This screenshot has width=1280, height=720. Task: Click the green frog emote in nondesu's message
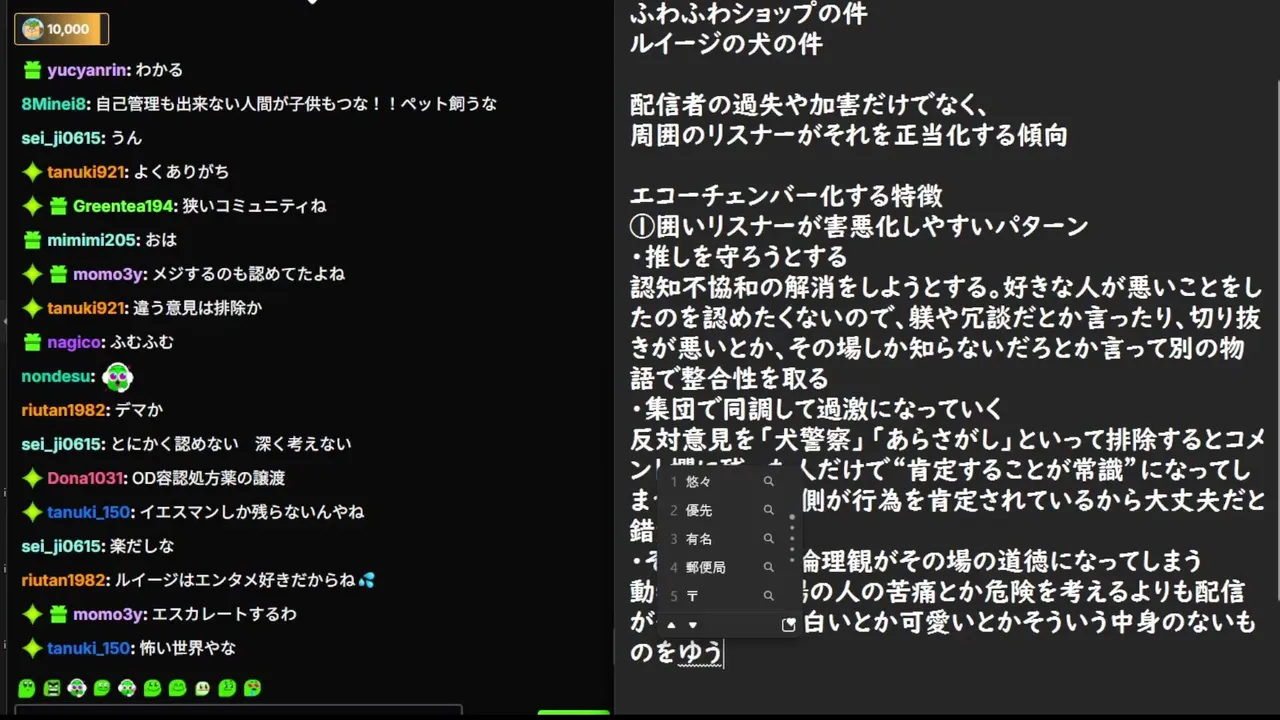pyautogui.click(x=117, y=377)
